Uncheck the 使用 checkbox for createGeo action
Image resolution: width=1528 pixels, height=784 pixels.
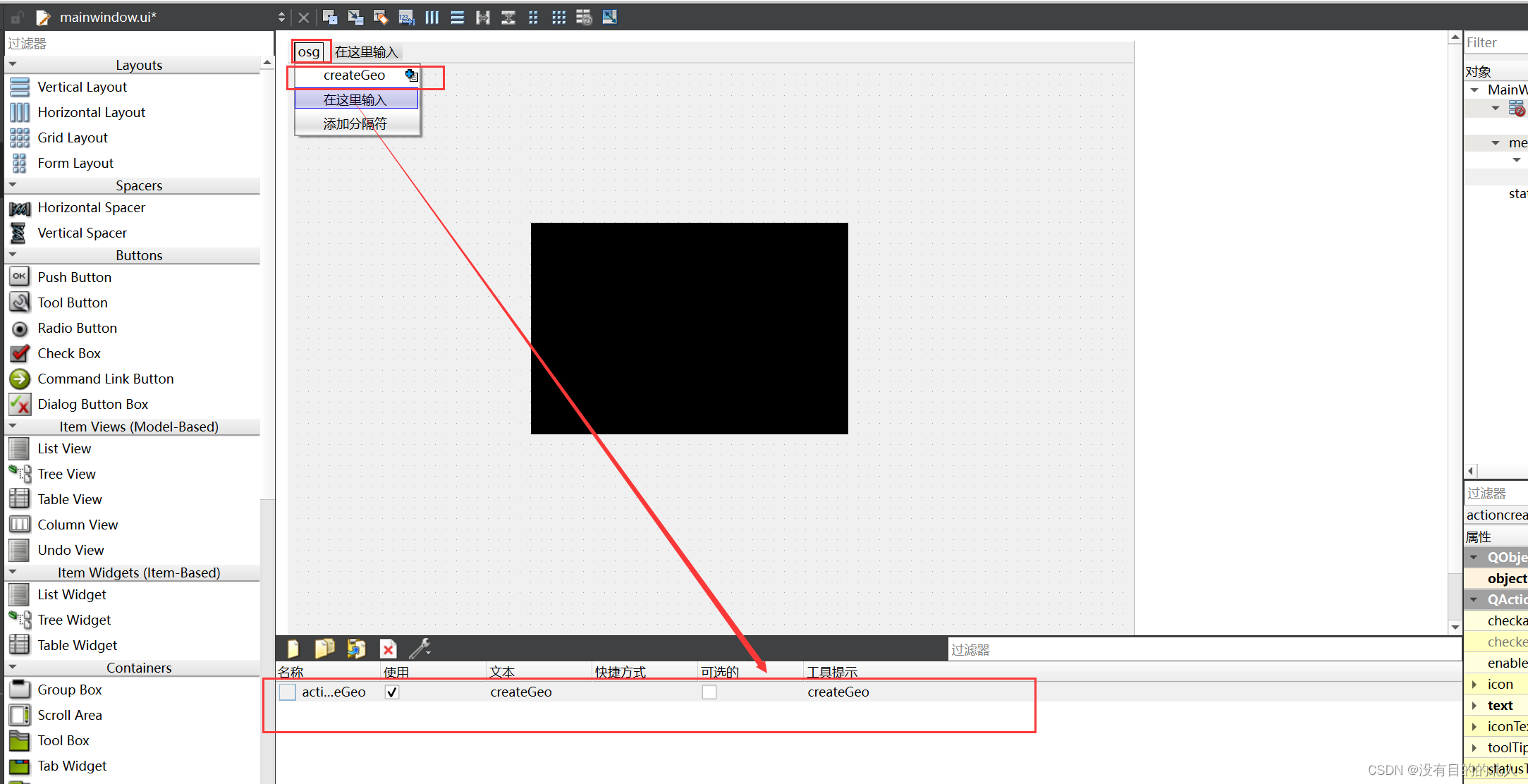392,692
